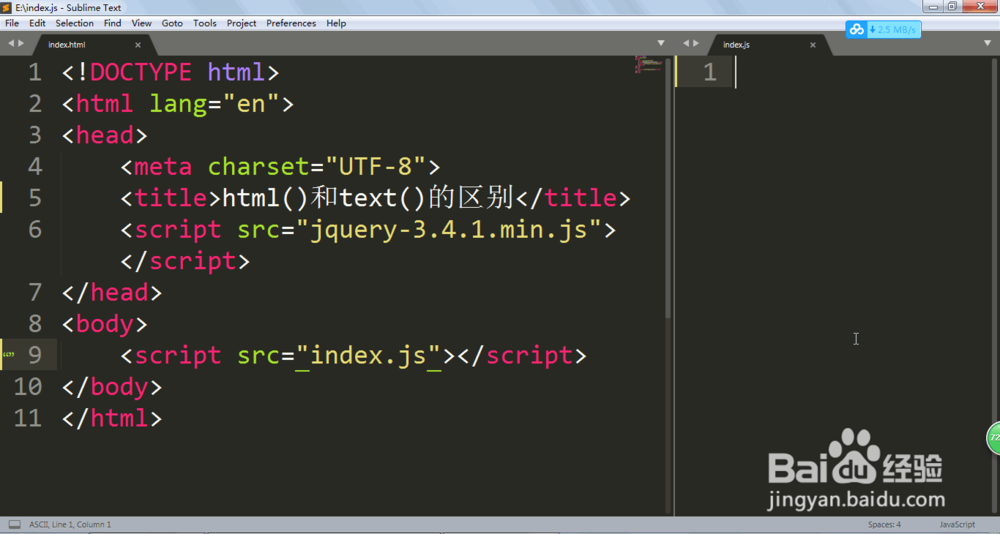Click line number 9 in index.html gutter
This screenshot has width=1000, height=534.
click(35, 355)
